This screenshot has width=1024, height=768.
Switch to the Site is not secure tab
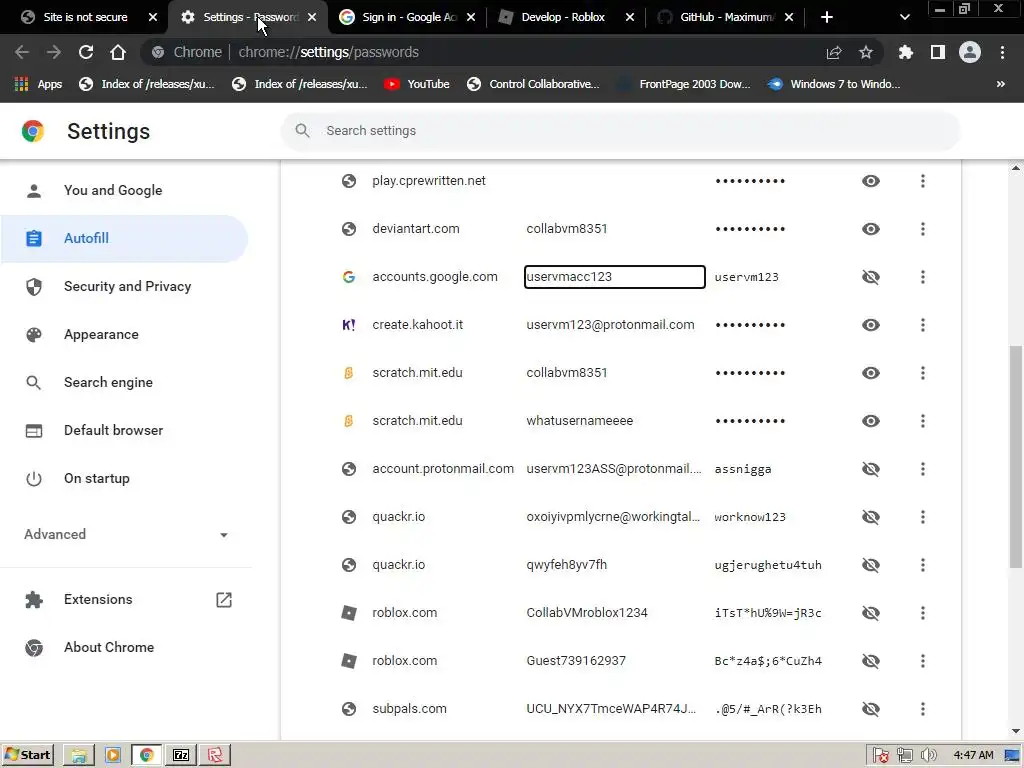[x=86, y=17]
